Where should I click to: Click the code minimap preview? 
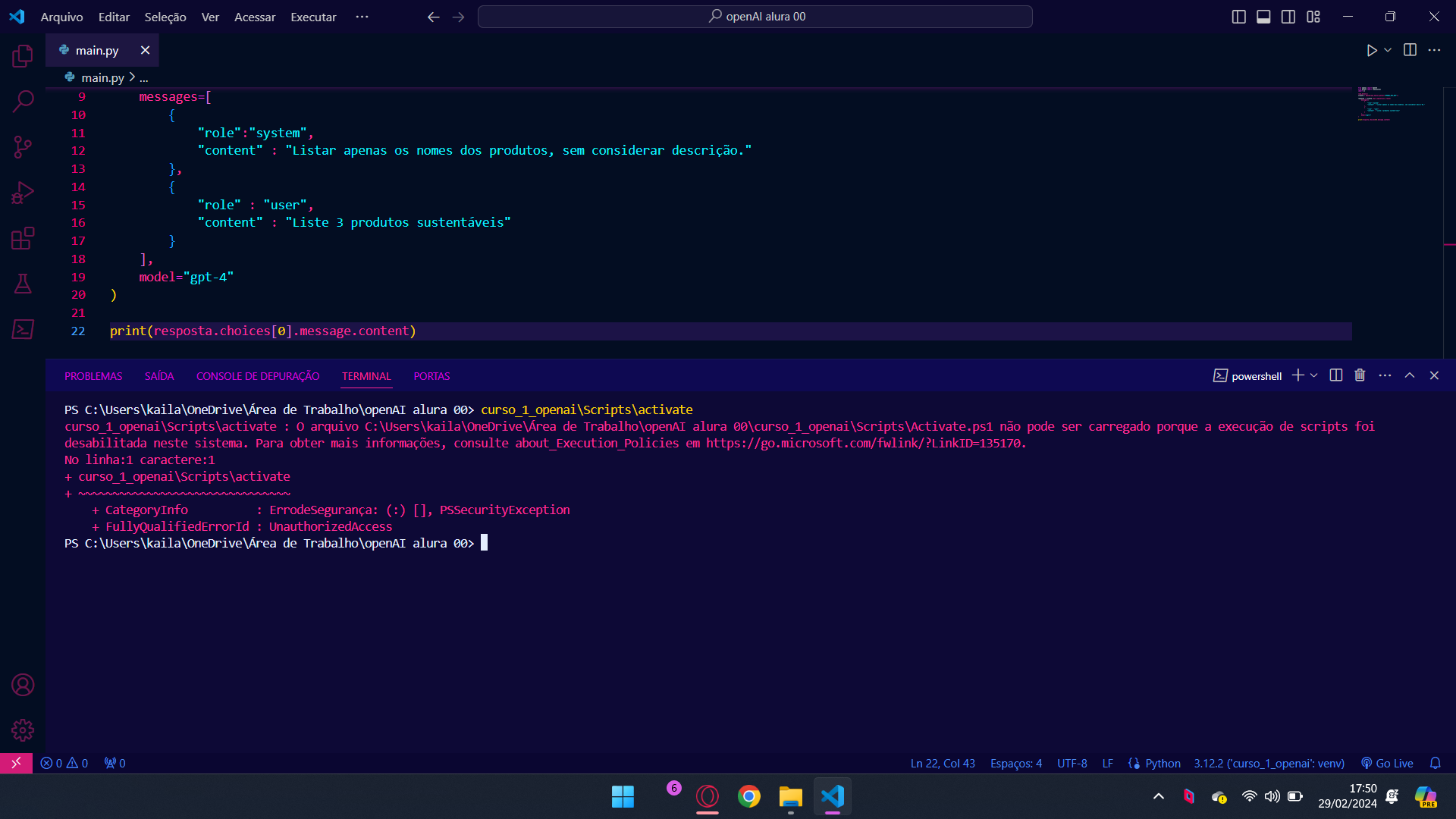point(1392,104)
